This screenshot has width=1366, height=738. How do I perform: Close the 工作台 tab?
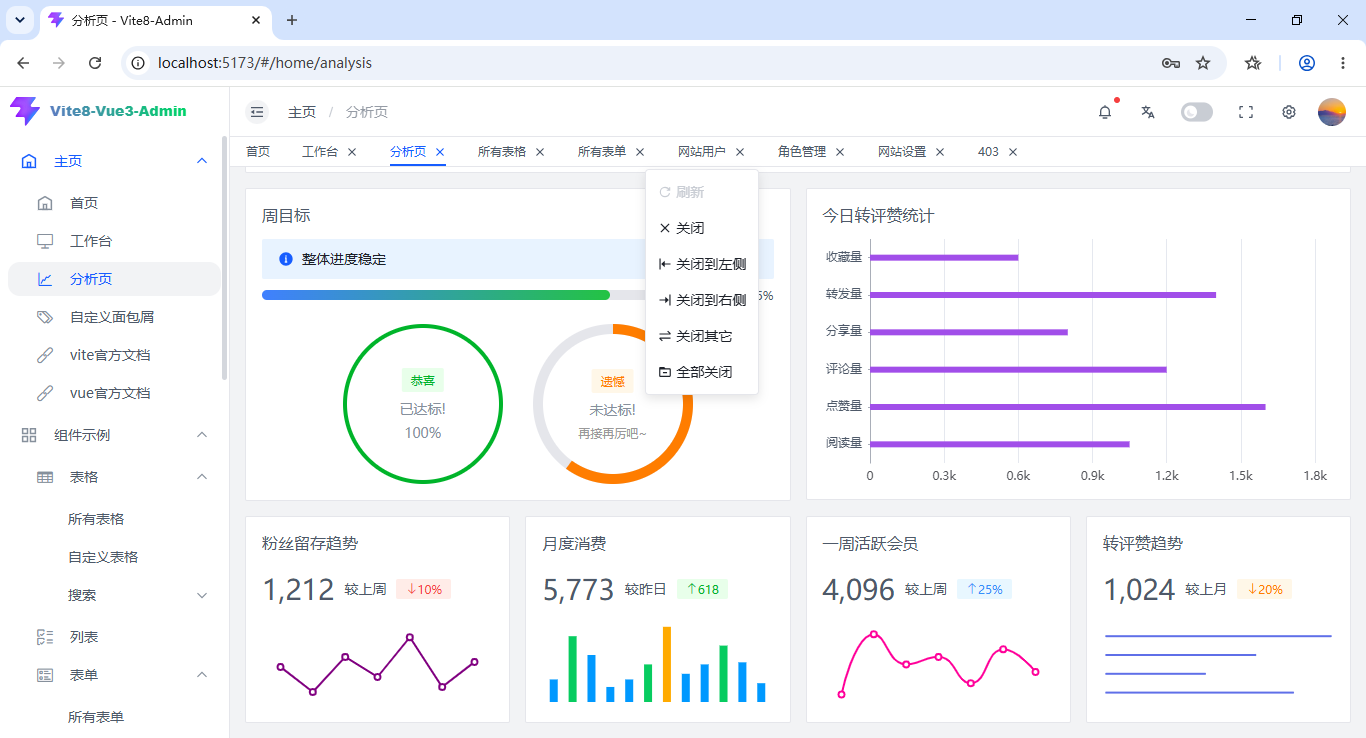(x=352, y=152)
